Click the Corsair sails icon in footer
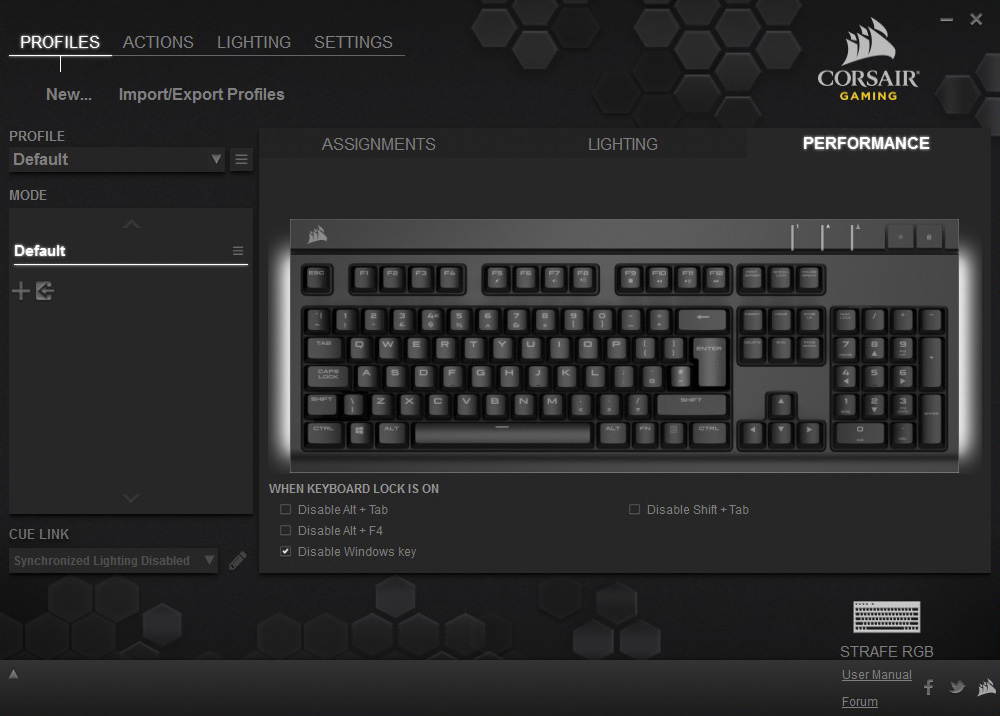The image size is (1000, 716). point(987,687)
